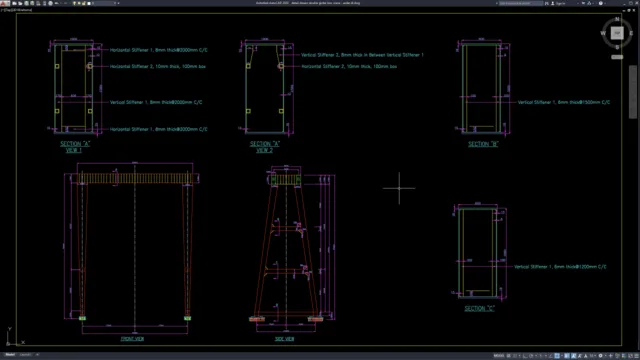Viewport: 640px width, 360px height.
Task: Select the SECTION "A" VIEW 2 label
Action: pyautogui.click(x=265, y=147)
